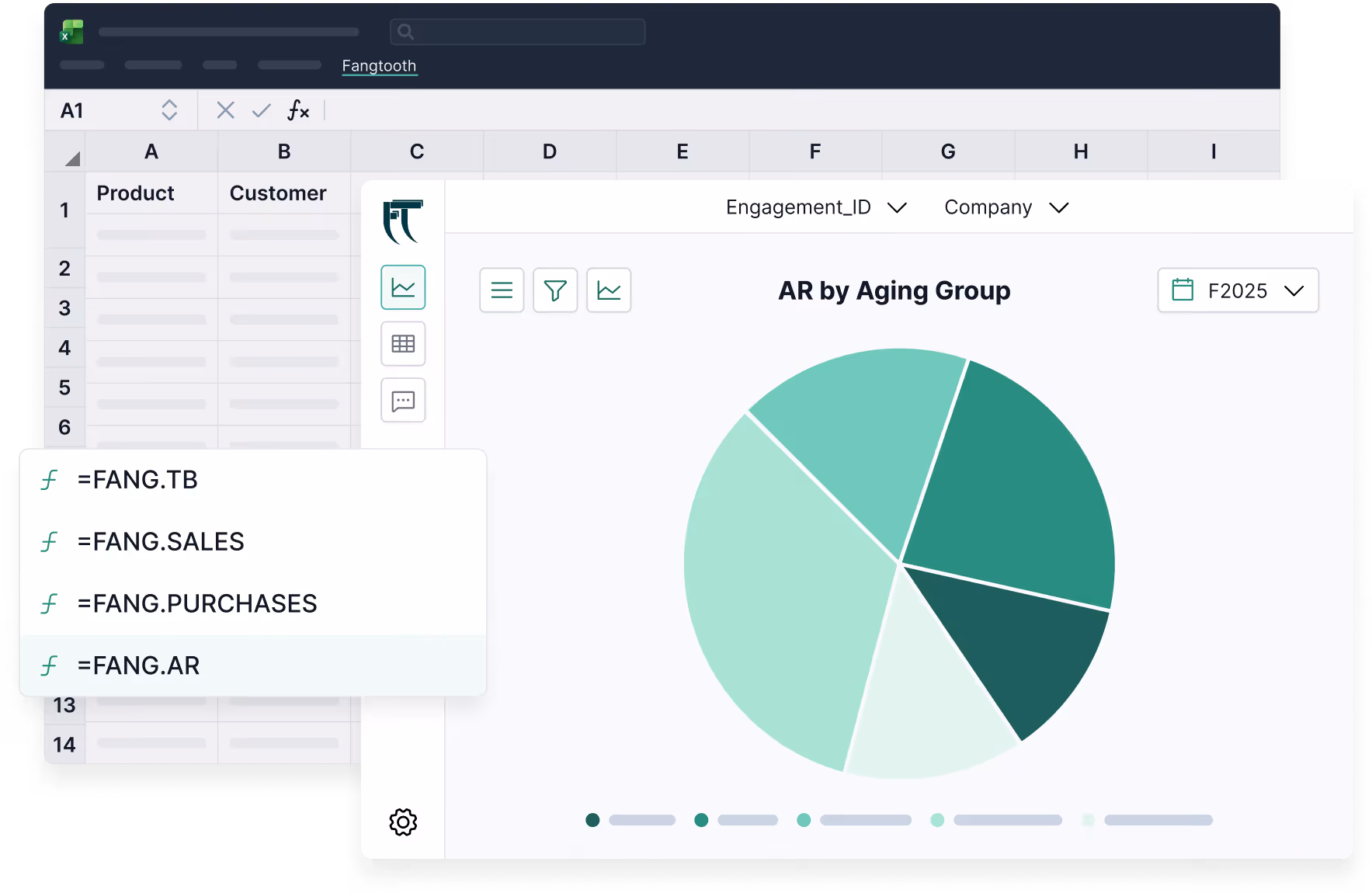Click the select-all corner triangle

coord(72,158)
